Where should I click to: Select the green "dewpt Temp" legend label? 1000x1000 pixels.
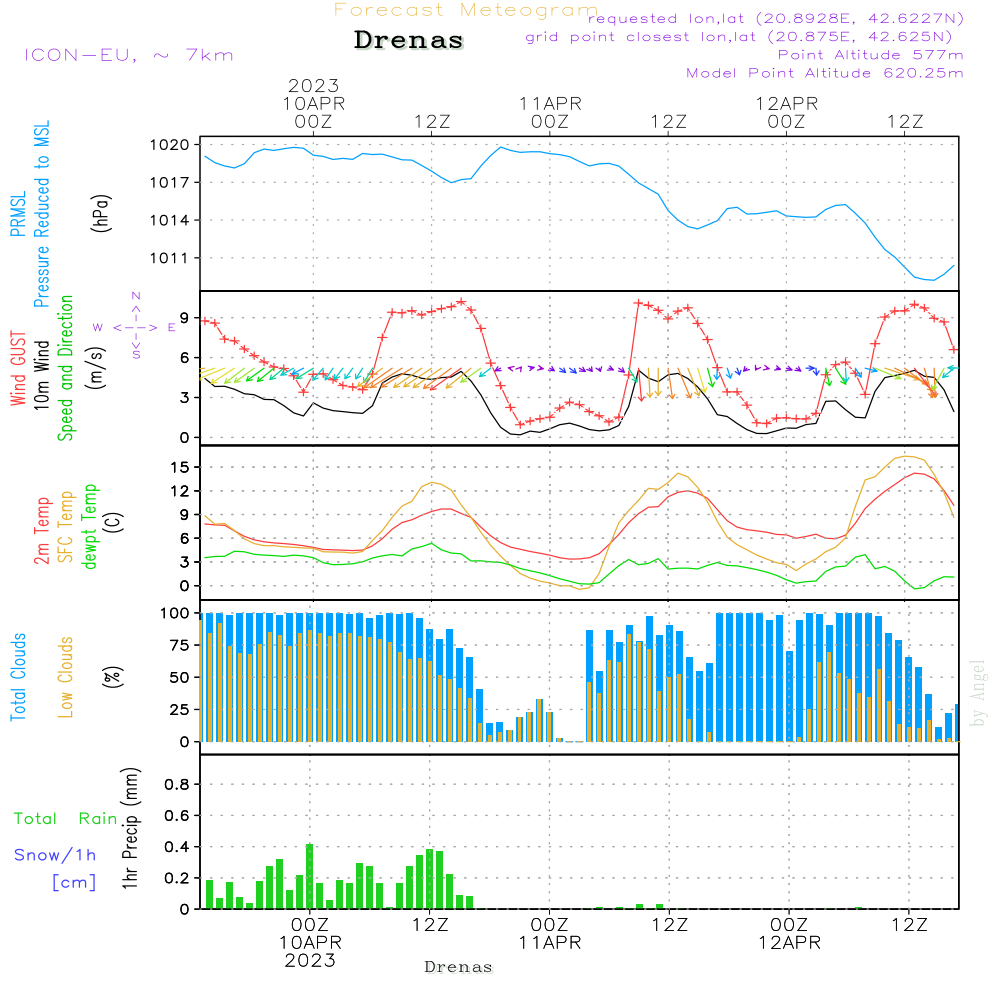point(89,526)
